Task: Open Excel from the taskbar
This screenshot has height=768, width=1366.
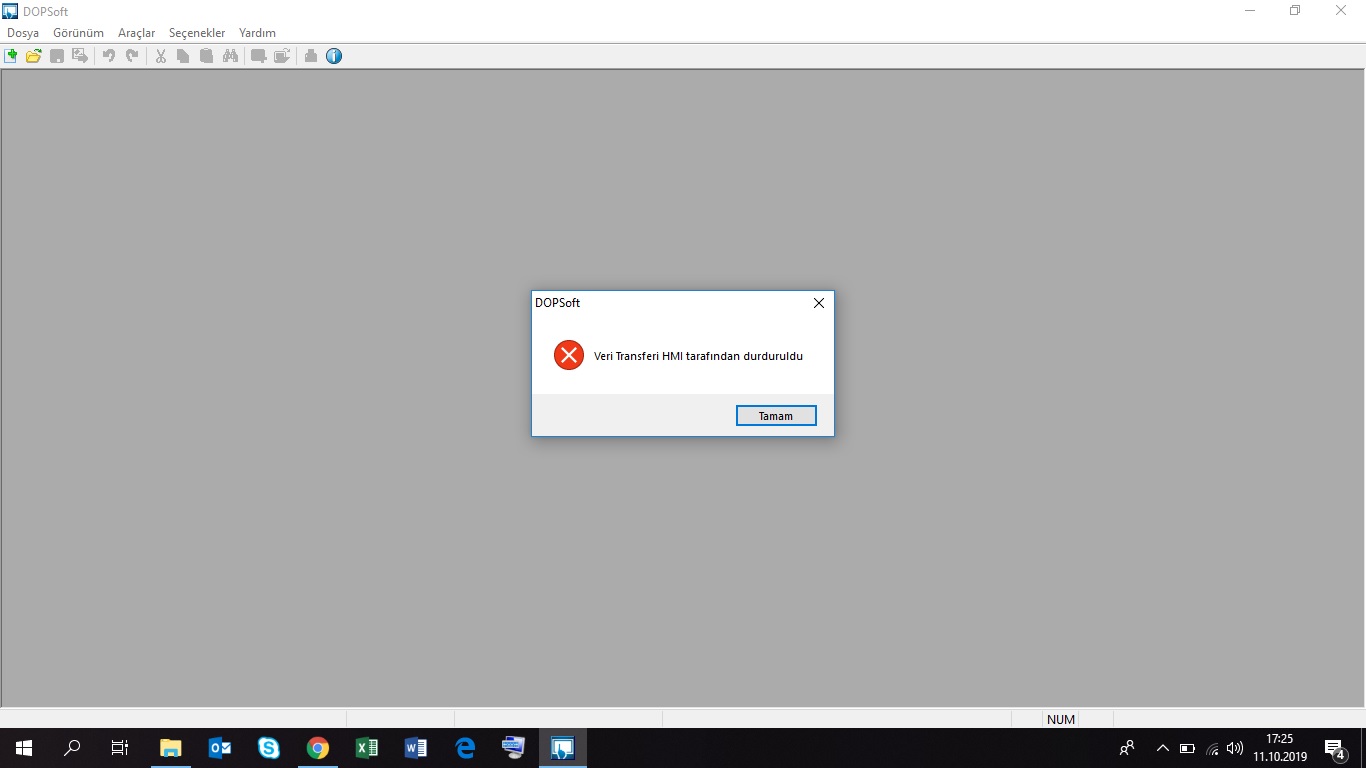Action: coord(367,748)
